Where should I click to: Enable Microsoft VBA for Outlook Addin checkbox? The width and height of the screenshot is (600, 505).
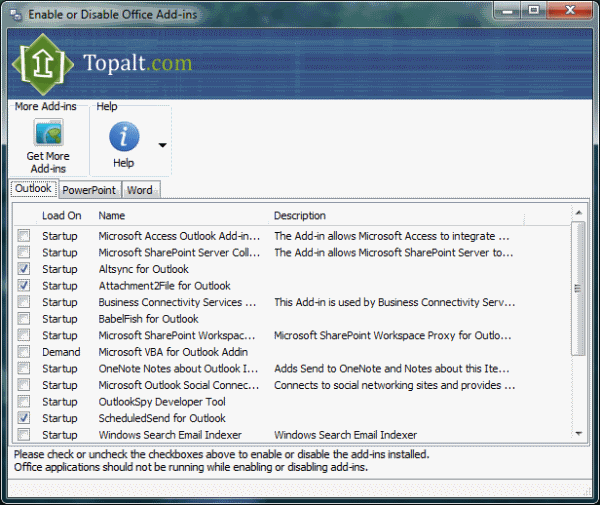click(x=24, y=352)
